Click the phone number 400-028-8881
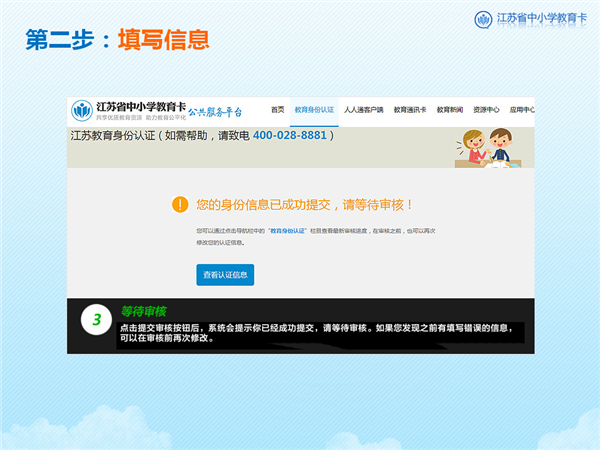 [x=290, y=135]
